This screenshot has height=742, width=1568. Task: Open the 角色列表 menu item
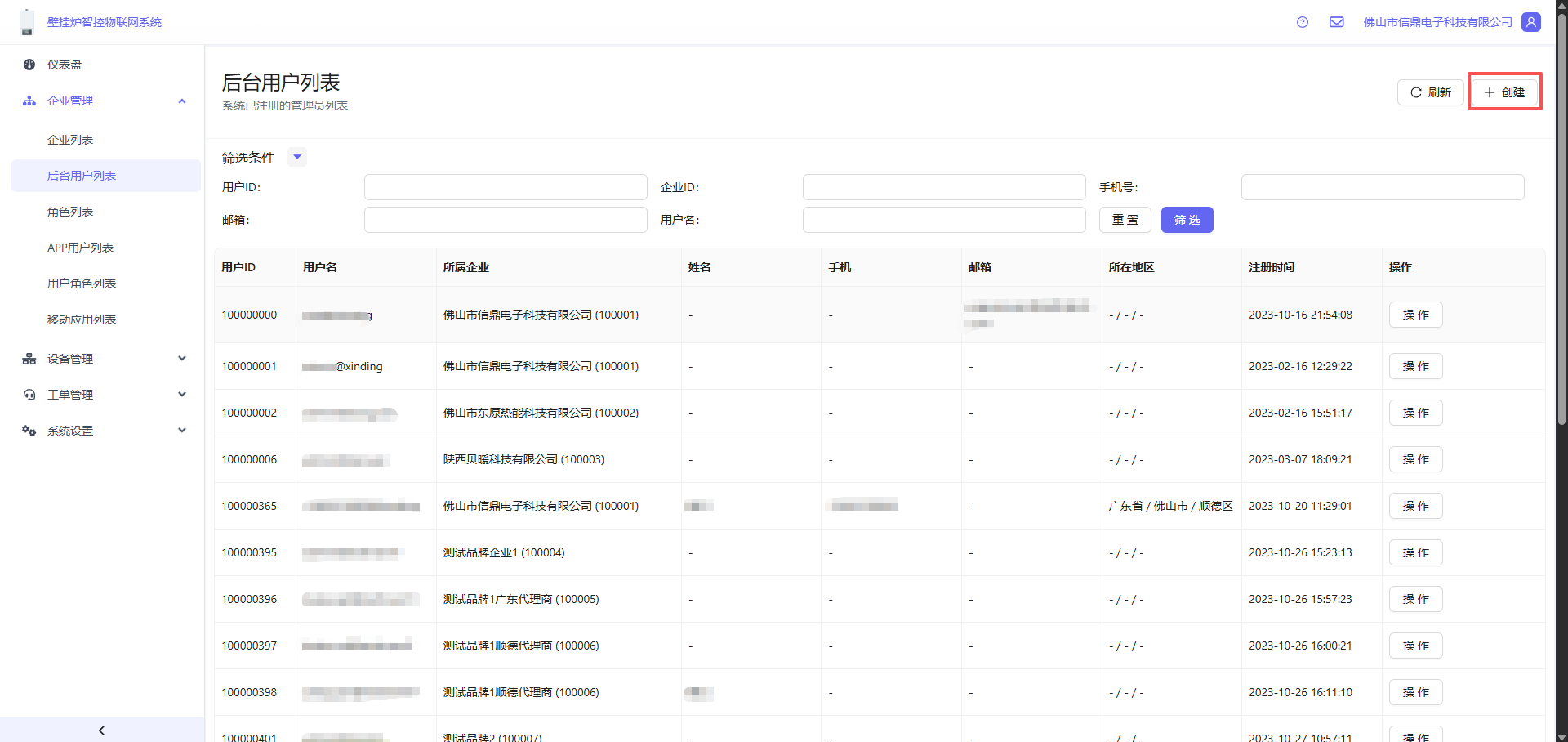tap(70, 212)
